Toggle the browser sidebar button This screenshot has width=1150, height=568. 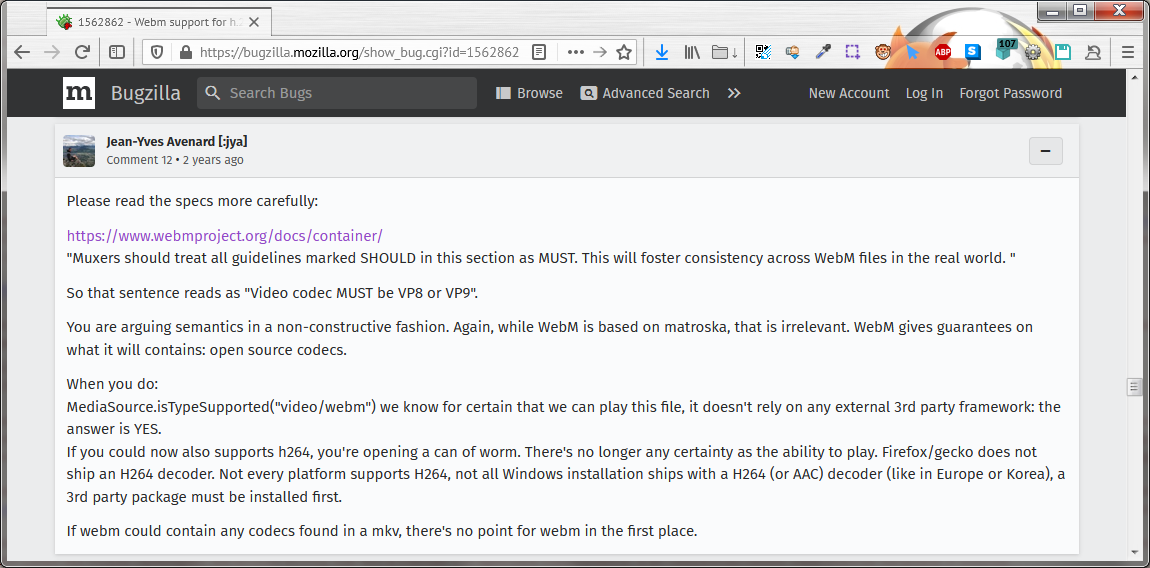coord(117,52)
